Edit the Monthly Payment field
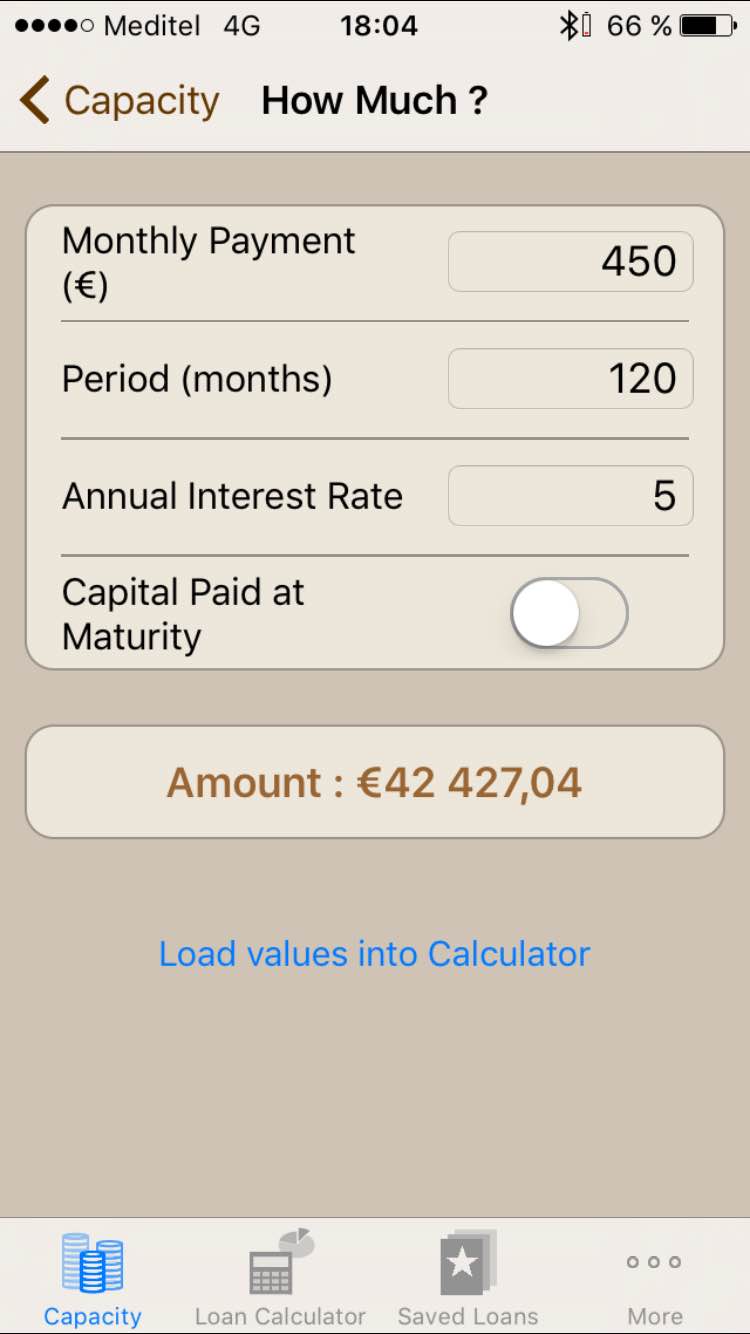Image resolution: width=750 pixels, height=1334 pixels. pyautogui.click(x=570, y=262)
